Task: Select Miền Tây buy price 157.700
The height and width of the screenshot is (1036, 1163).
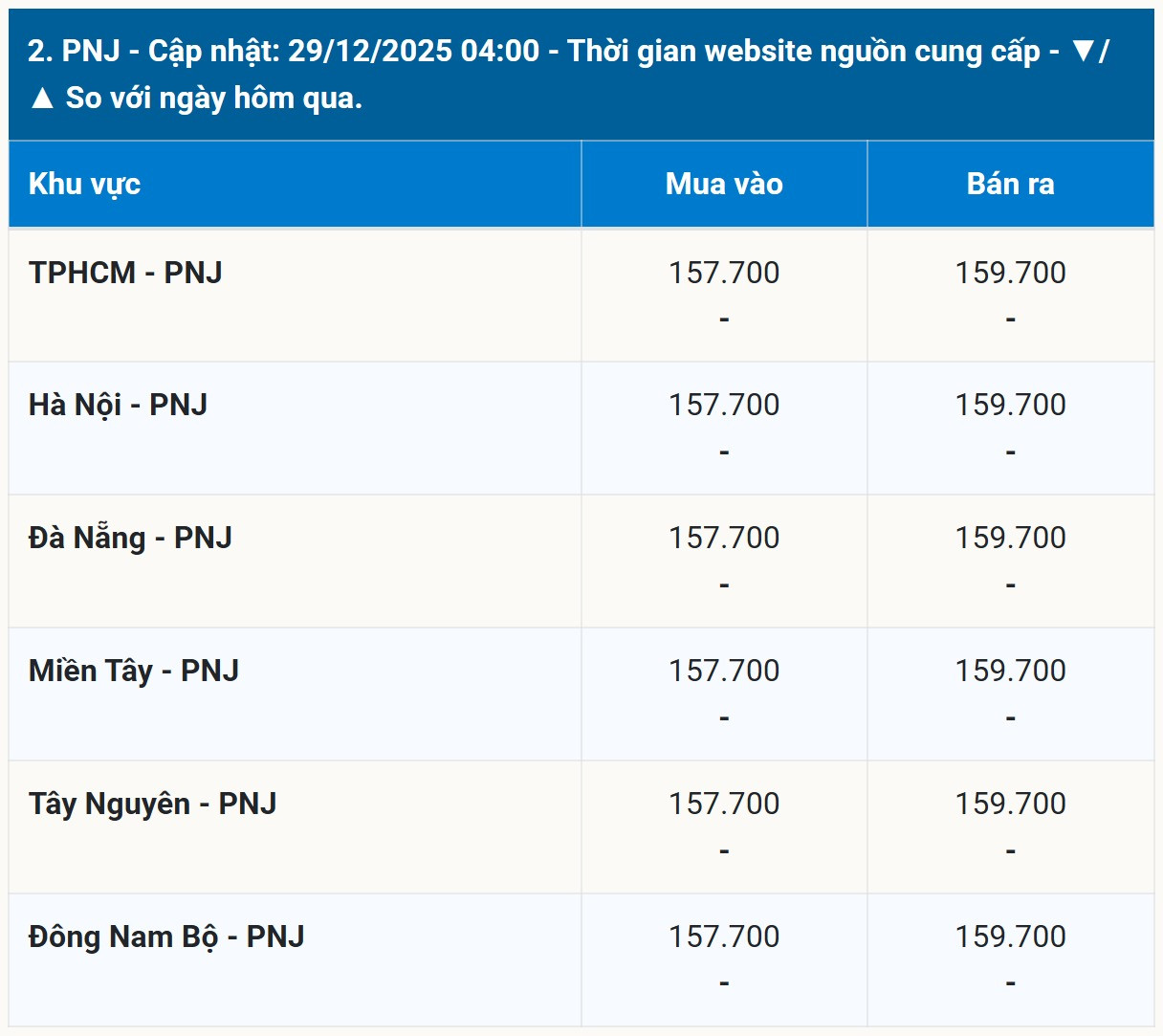Action: coord(724,671)
